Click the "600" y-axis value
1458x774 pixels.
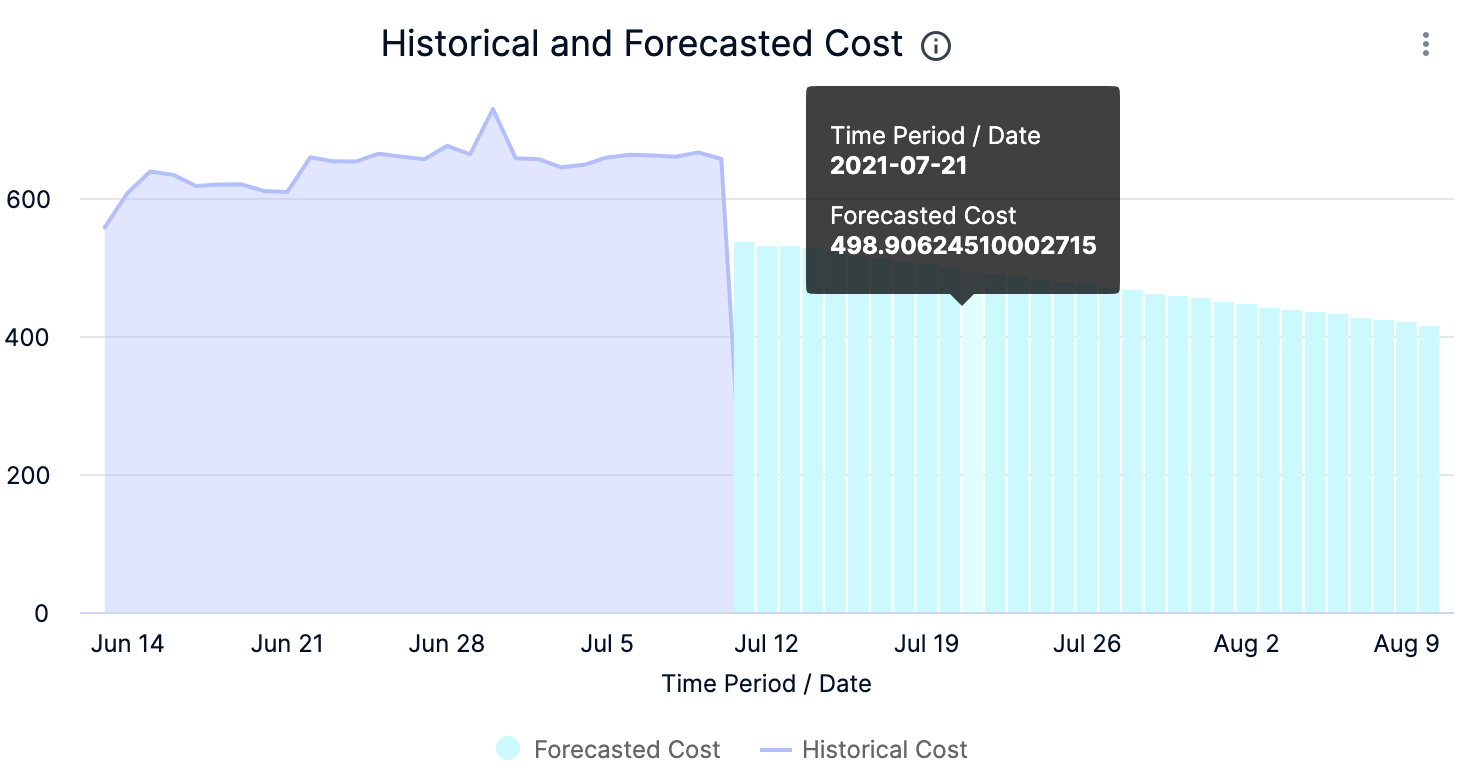click(28, 199)
